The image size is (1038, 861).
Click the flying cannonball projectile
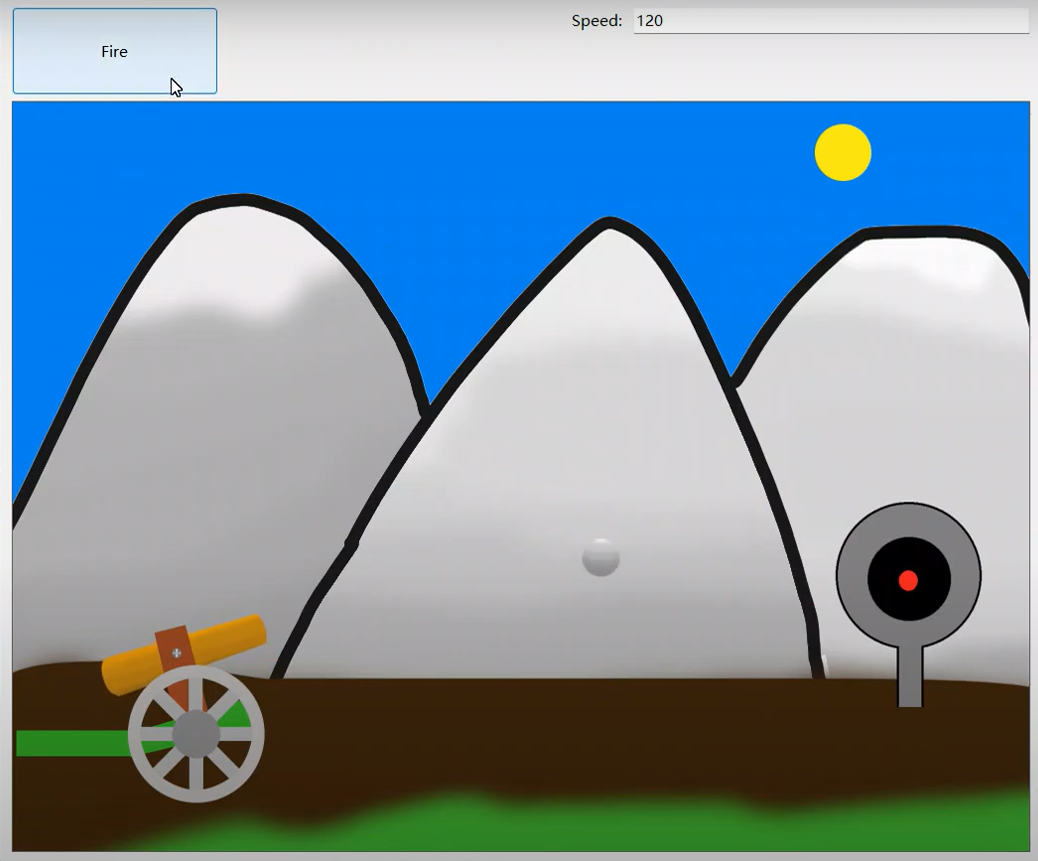[600, 558]
